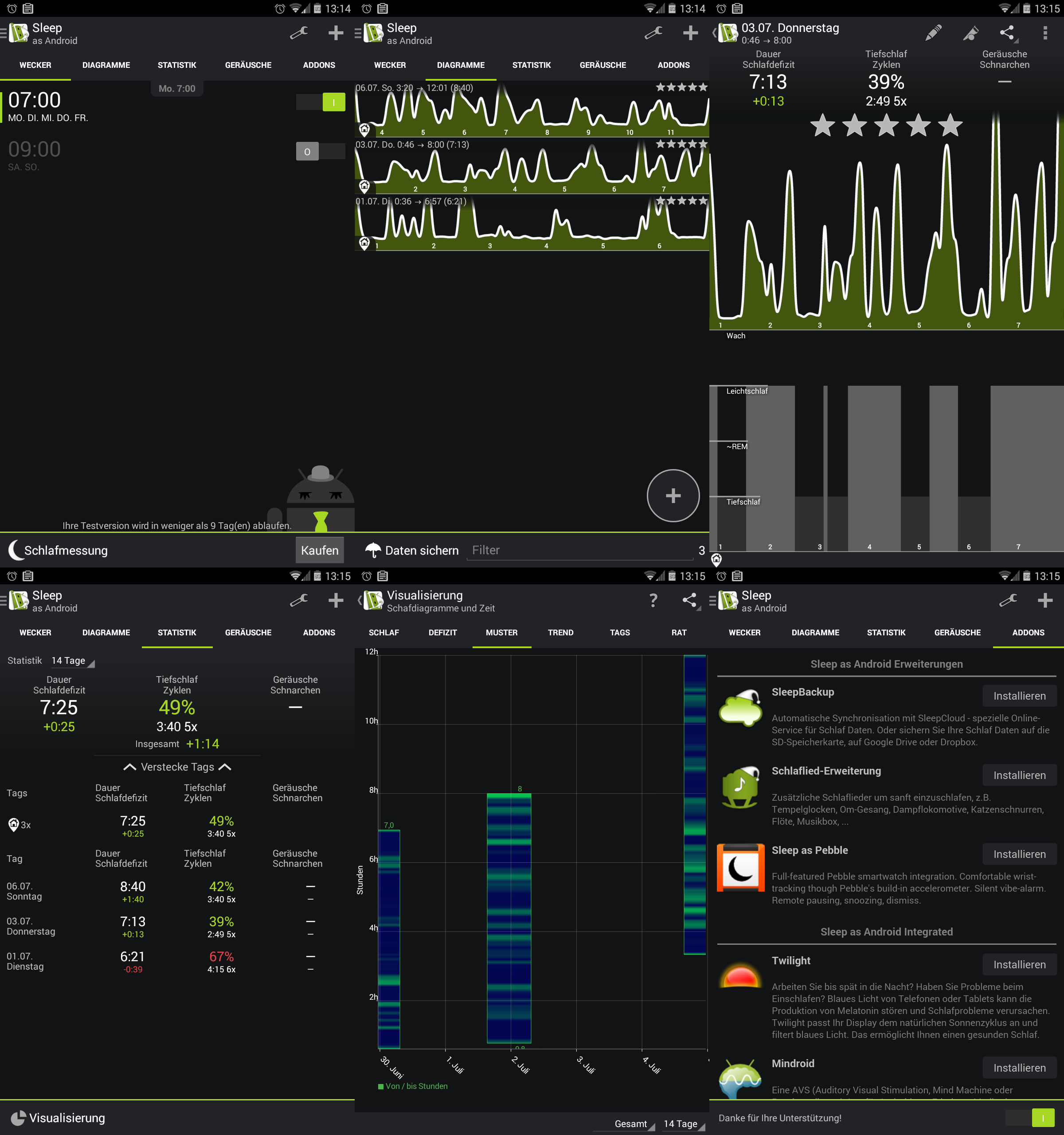Switch to Diagramme tab on the Wecker screen
This screenshot has height=1135, width=1064.
106,65
